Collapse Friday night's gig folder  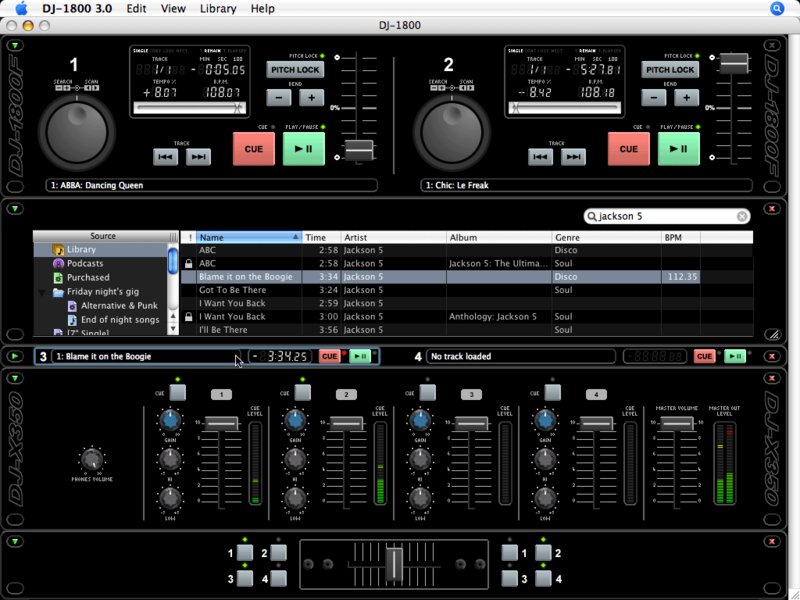42,293
